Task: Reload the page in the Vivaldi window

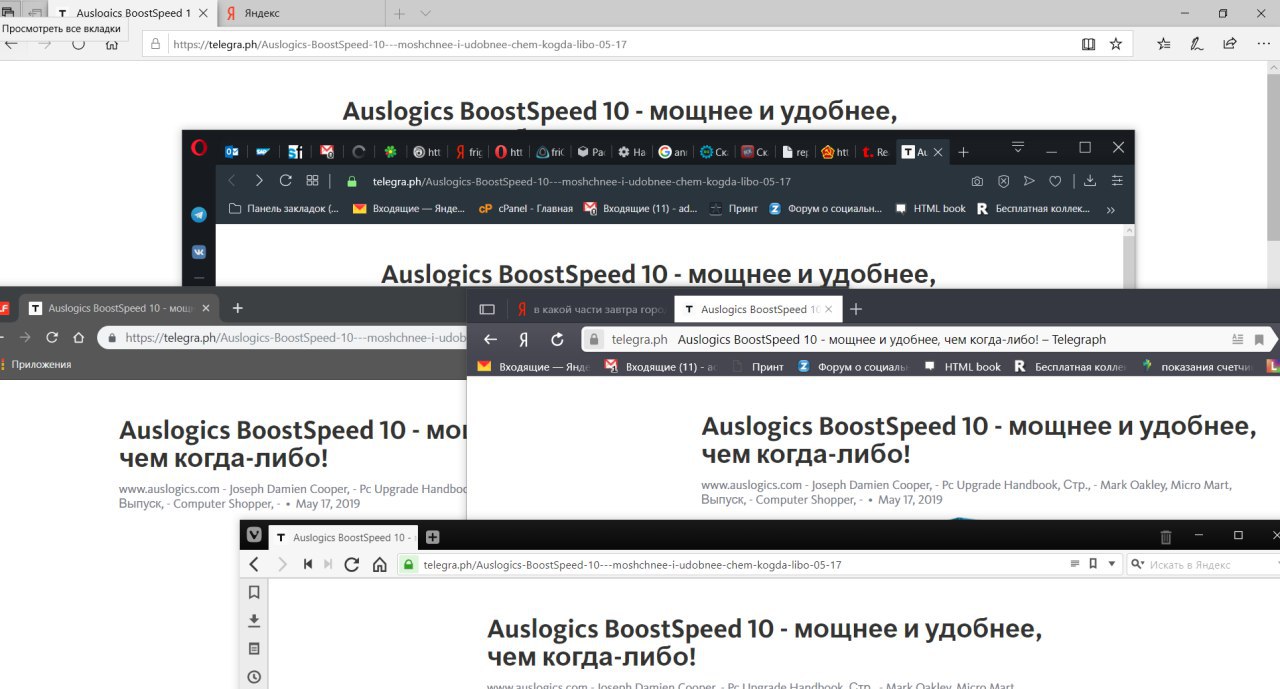Action: [x=352, y=564]
